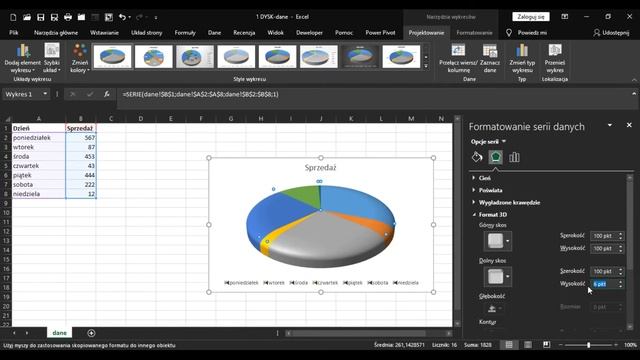
Task: Open format pane options dropdown arrow
Action: click(610, 125)
